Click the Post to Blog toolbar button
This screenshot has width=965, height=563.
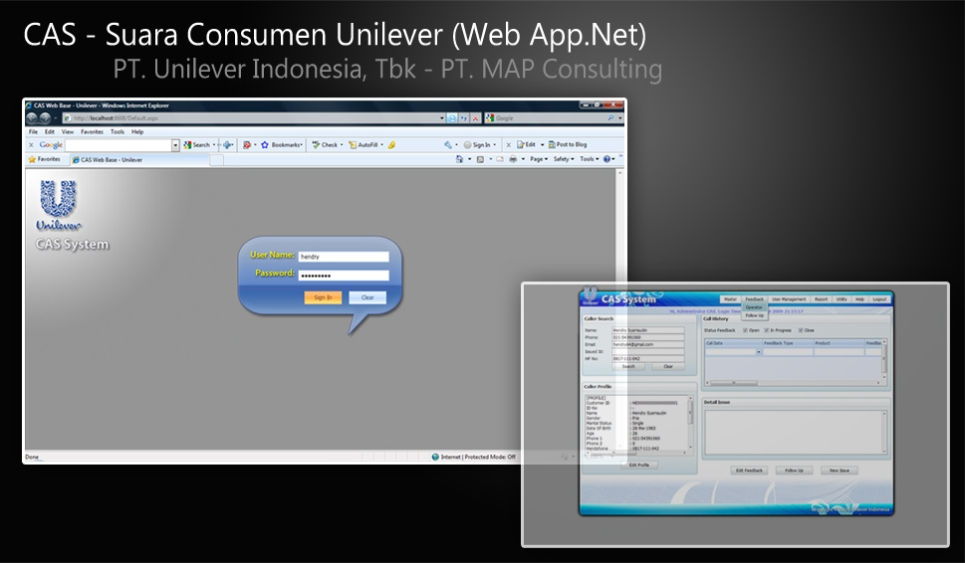[567, 145]
